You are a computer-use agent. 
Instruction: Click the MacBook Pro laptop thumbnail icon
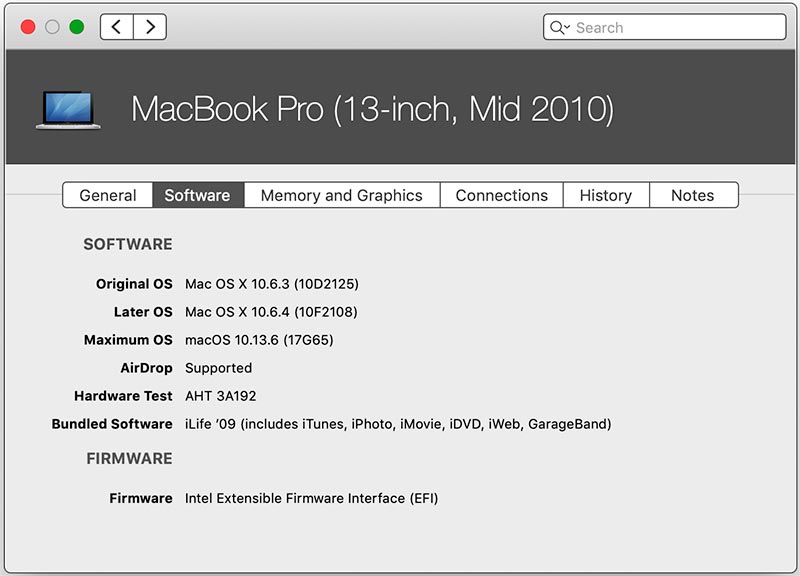(68, 110)
